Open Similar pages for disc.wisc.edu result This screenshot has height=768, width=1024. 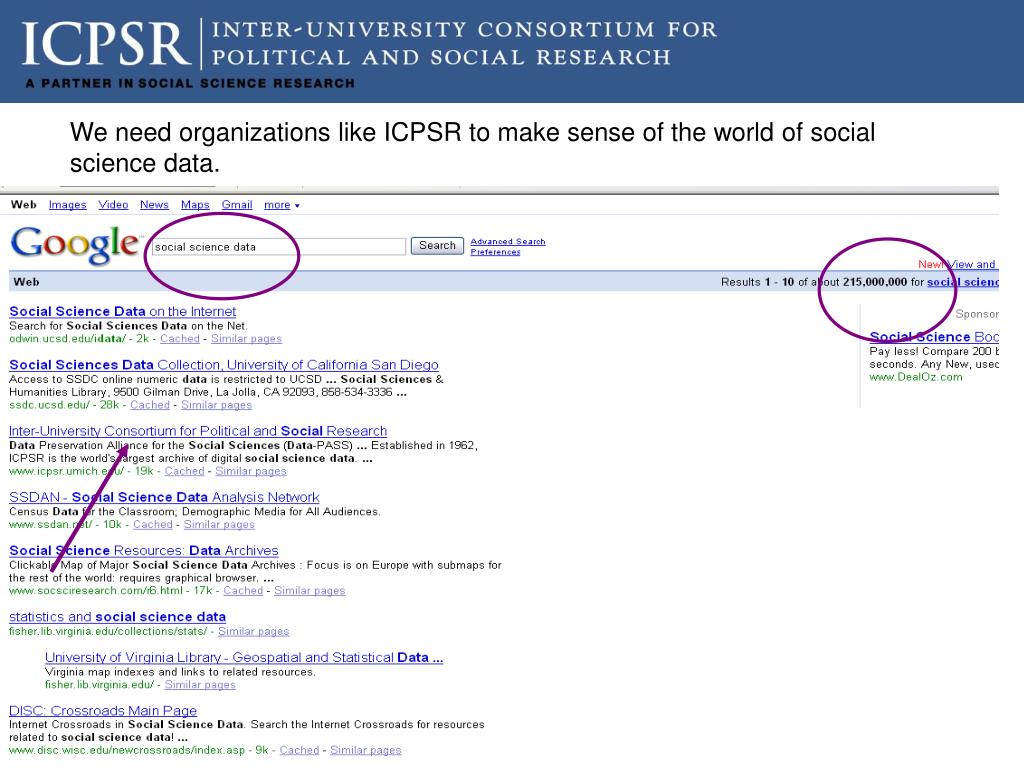coord(366,750)
